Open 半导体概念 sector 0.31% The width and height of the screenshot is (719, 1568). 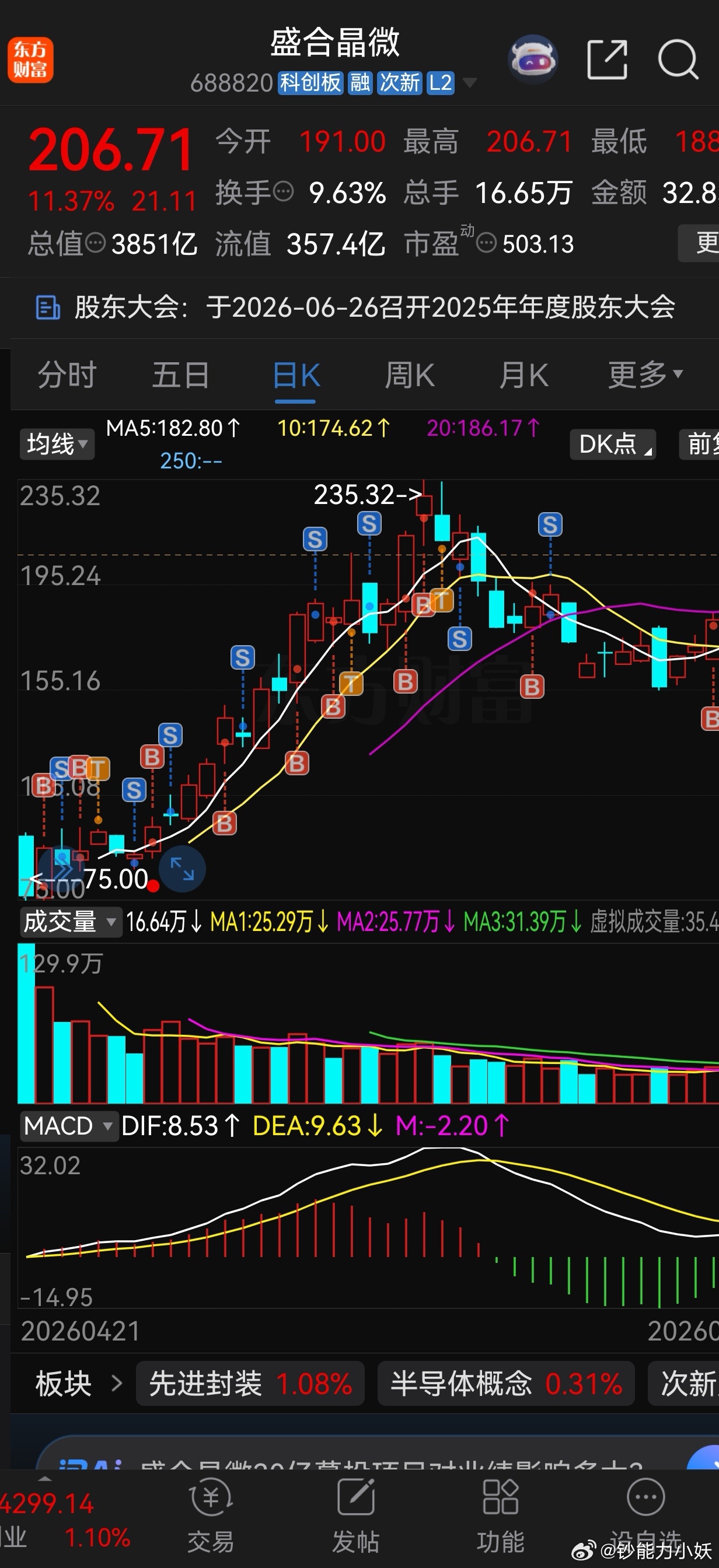[x=506, y=1383]
